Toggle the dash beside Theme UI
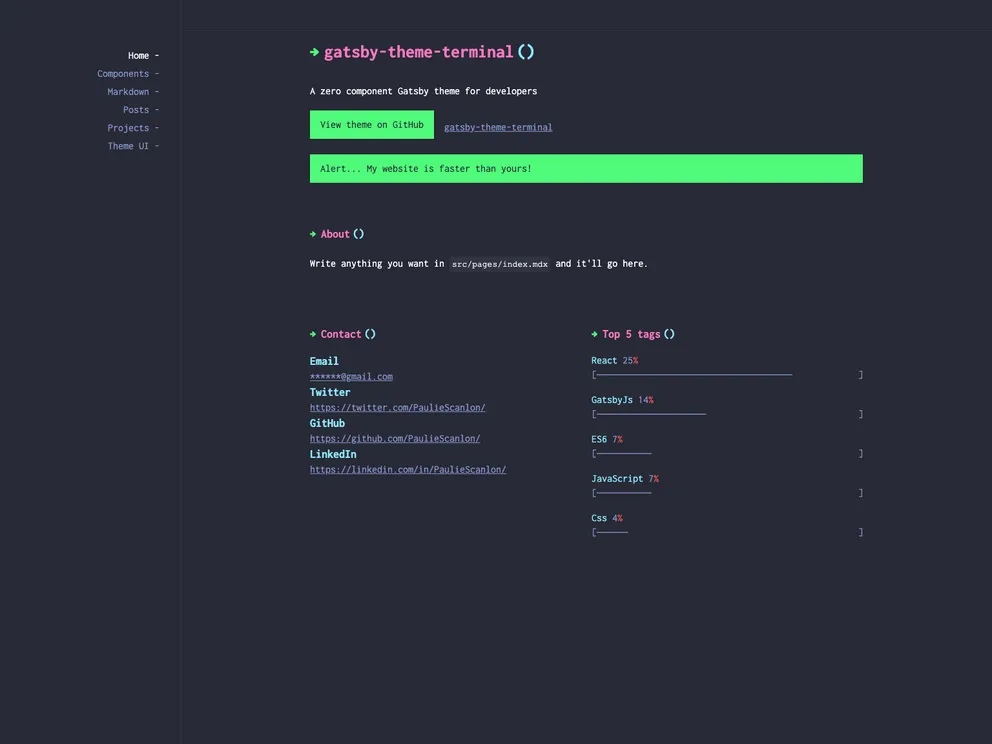The width and height of the screenshot is (992, 744). coord(156,145)
